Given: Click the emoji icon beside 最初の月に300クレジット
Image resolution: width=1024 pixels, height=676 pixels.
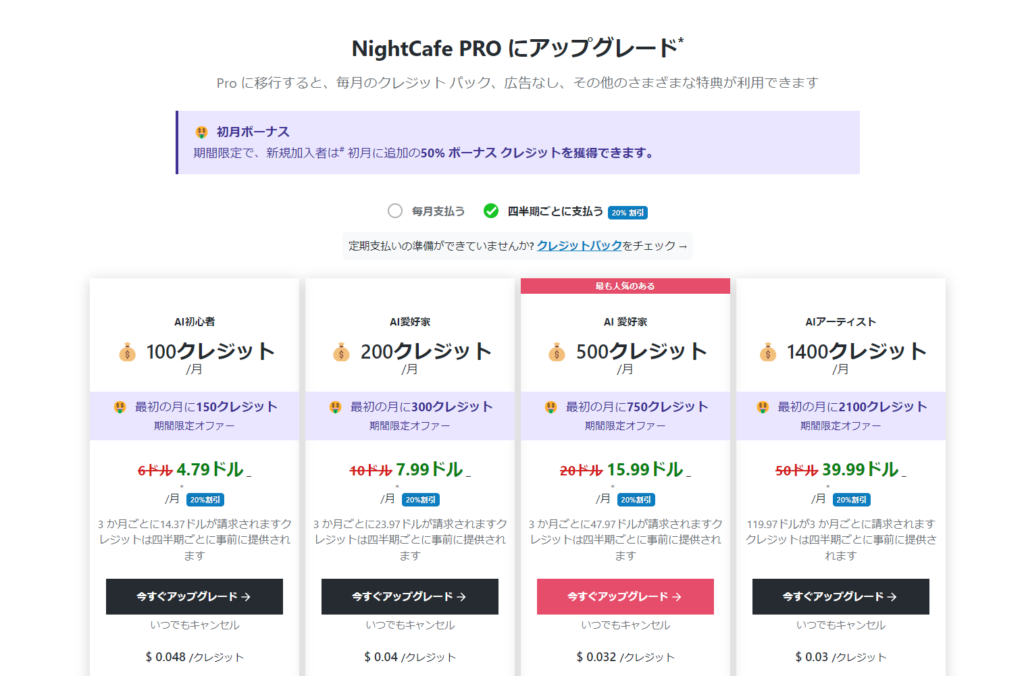Looking at the screenshot, I should point(336,407).
